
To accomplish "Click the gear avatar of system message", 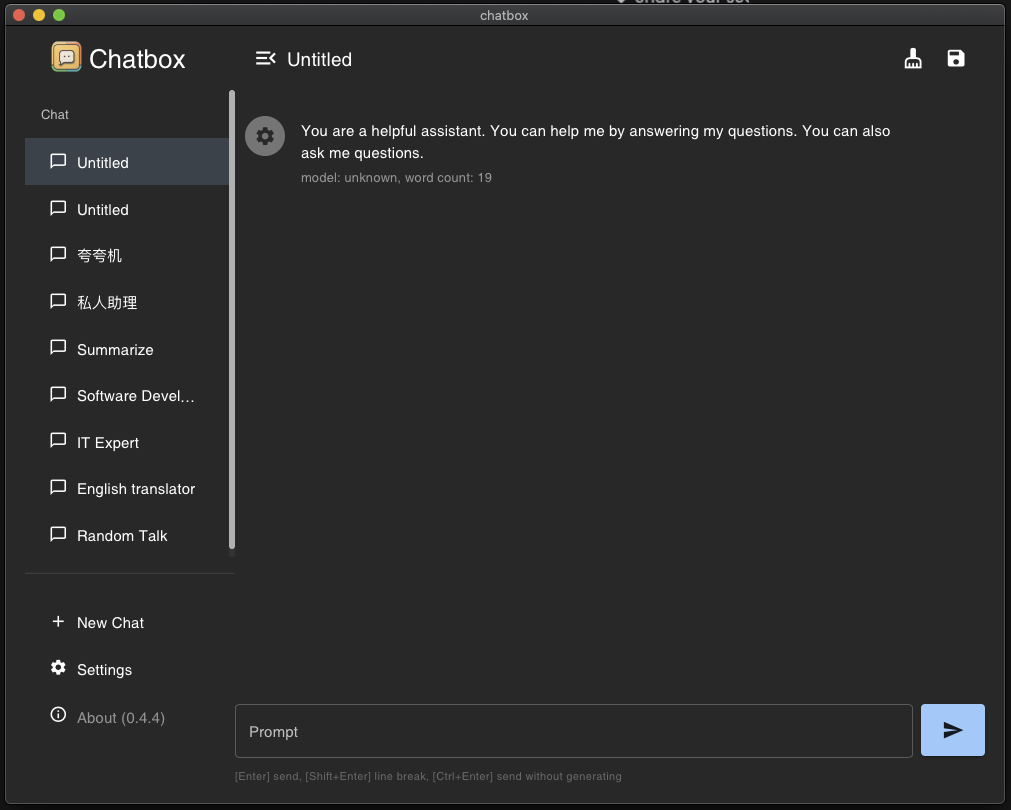I will (x=265, y=136).
